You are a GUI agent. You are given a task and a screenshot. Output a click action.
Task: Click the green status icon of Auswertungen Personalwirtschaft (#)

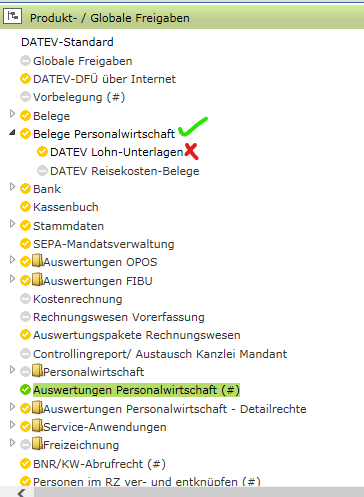25,390
